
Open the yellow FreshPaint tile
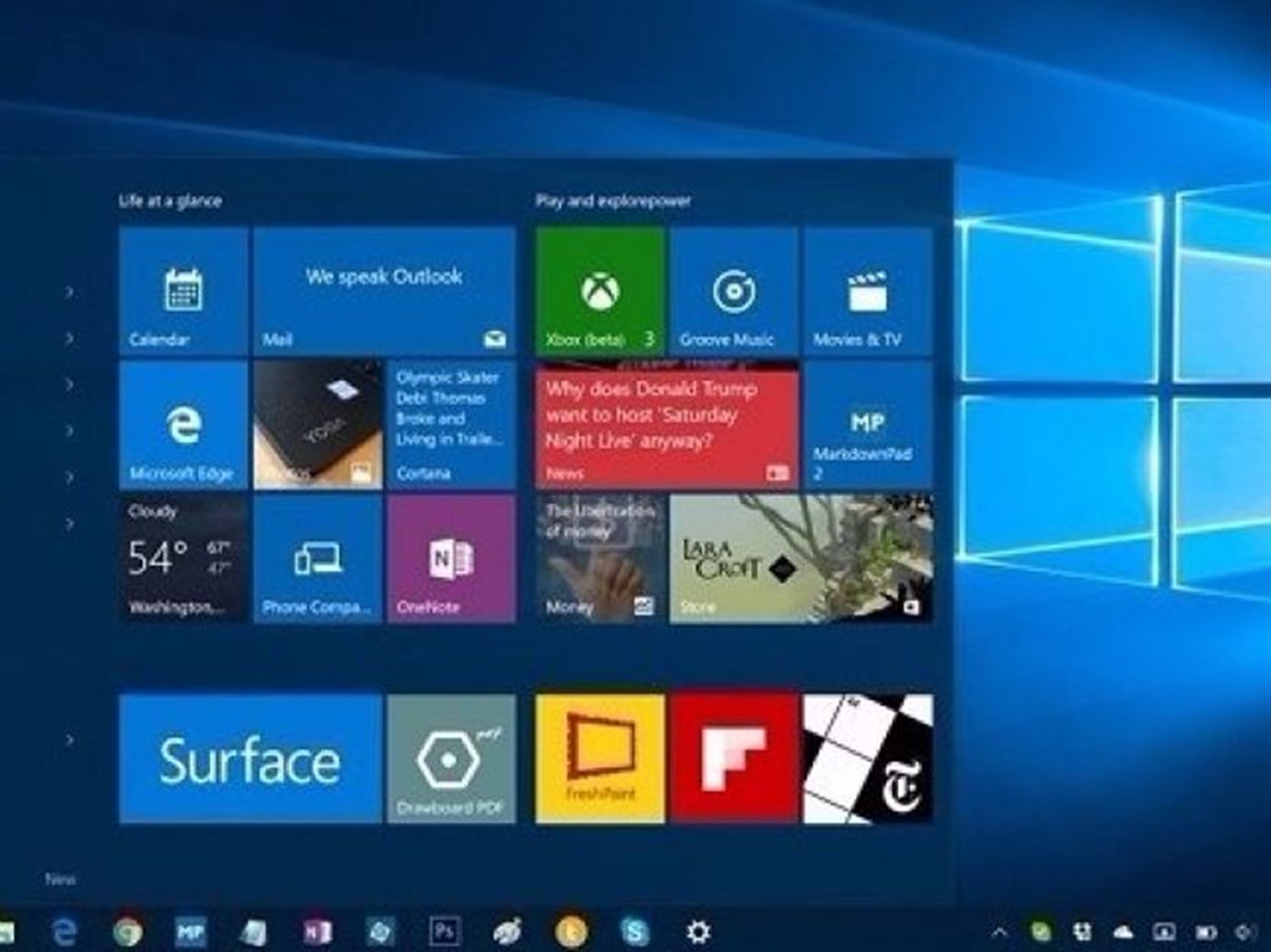[x=600, y=759]
